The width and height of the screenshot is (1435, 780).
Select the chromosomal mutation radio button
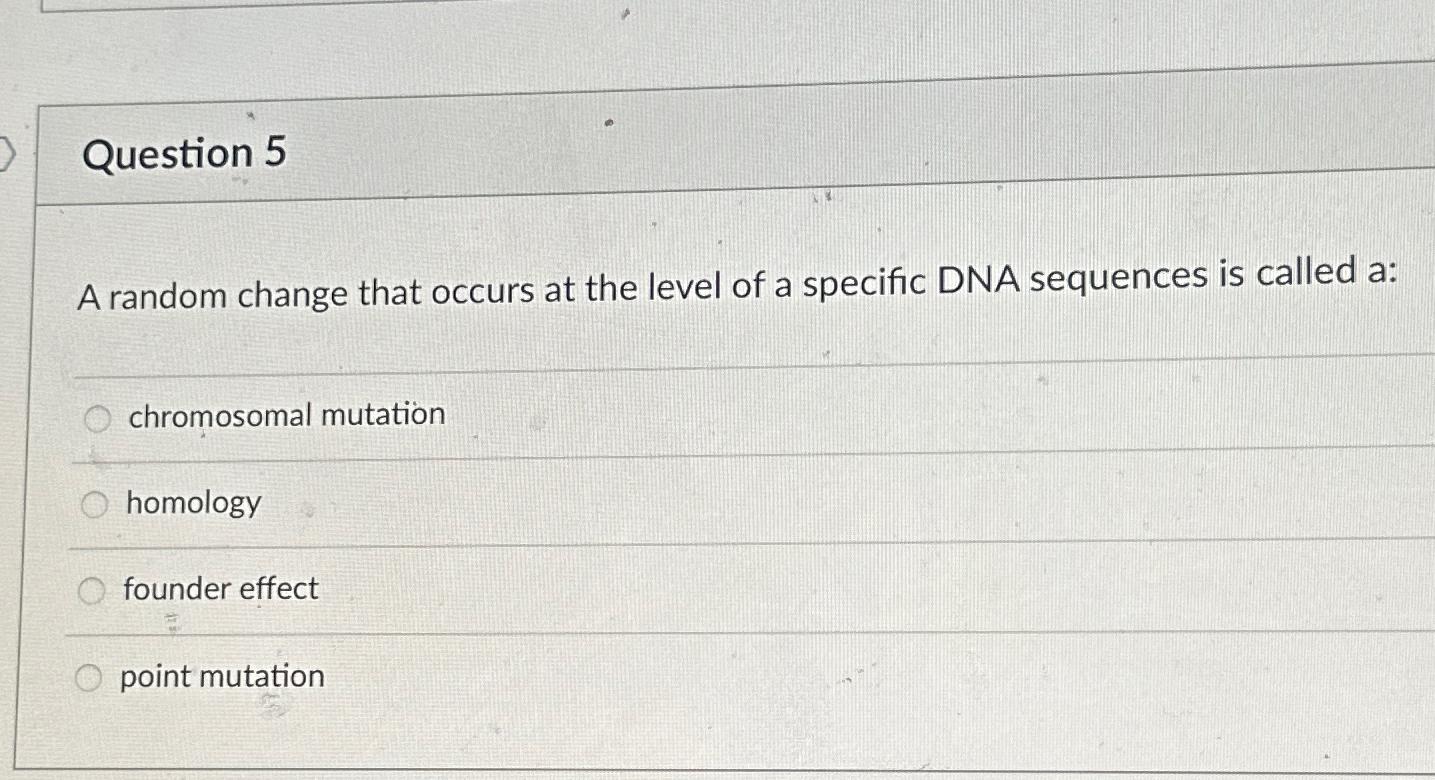pyautogui.click(x=98, y=417)
